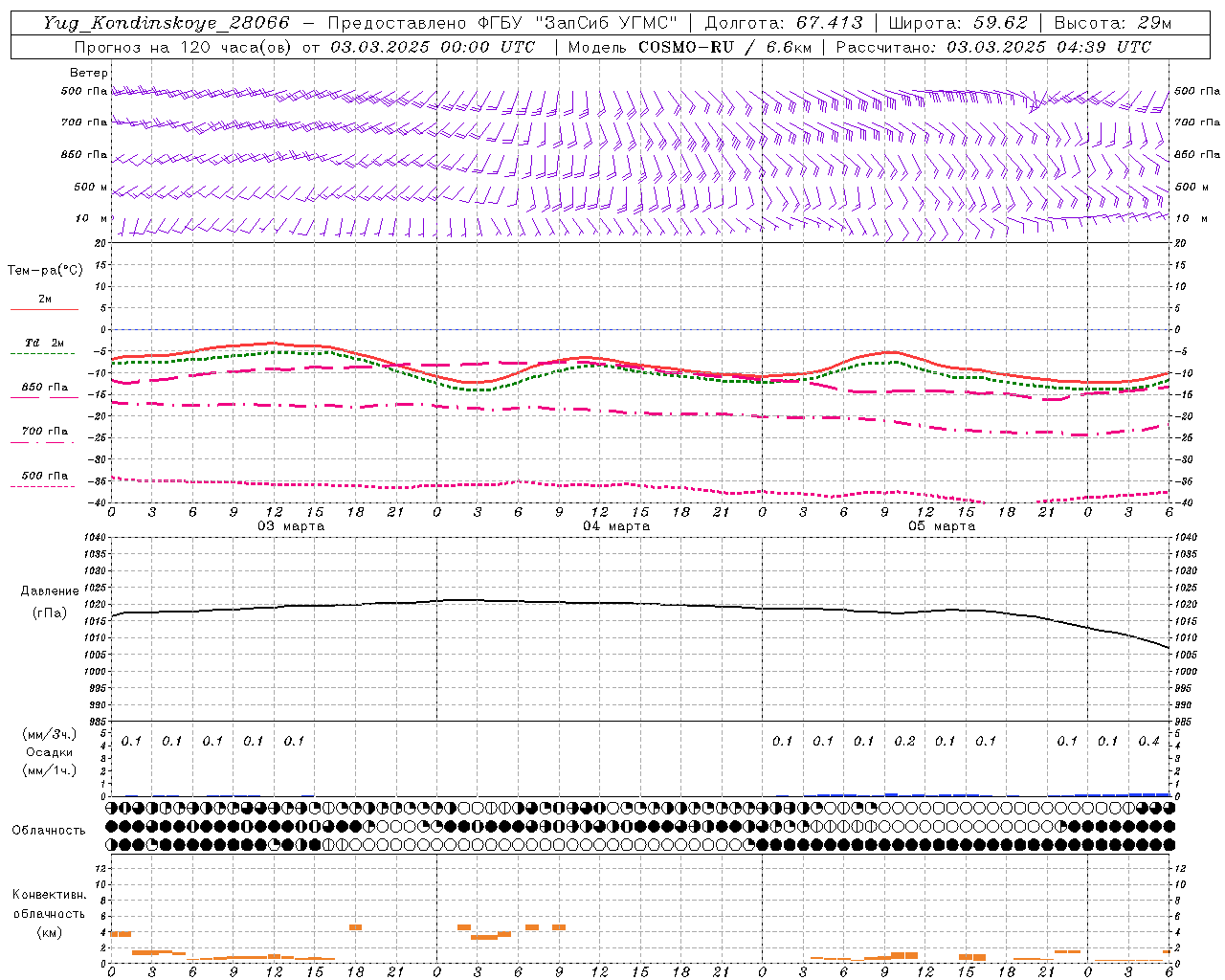The height and width of the screenshot is (980, 1225).
Task: Click the 0.2 precipitation value
Action: click(904, 741)
